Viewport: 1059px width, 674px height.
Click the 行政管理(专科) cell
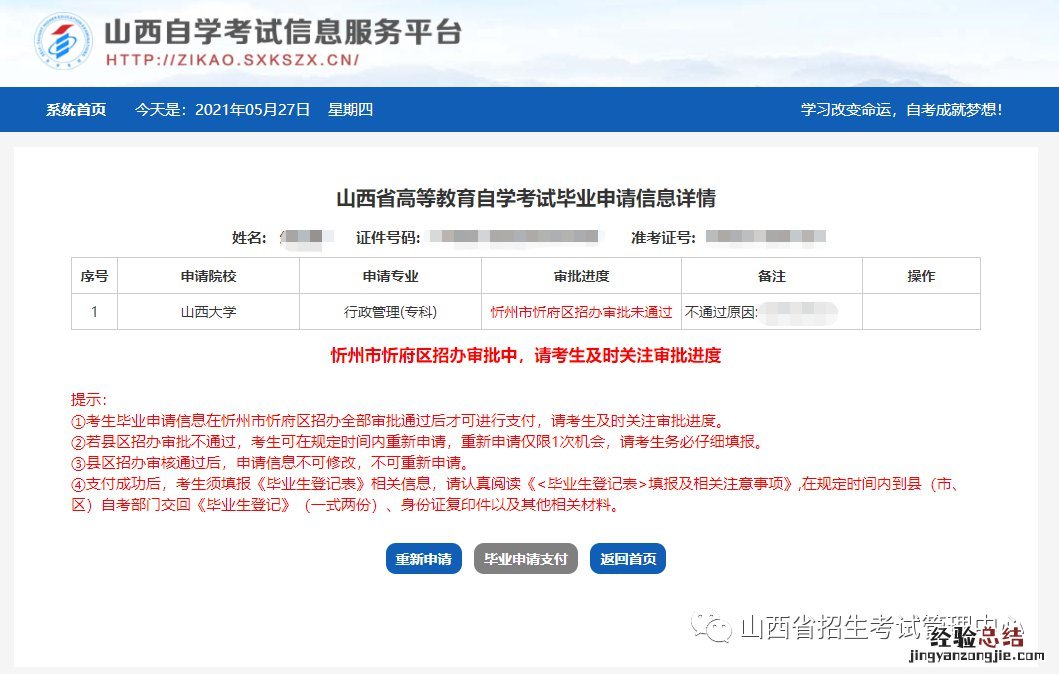click(390, 311)
